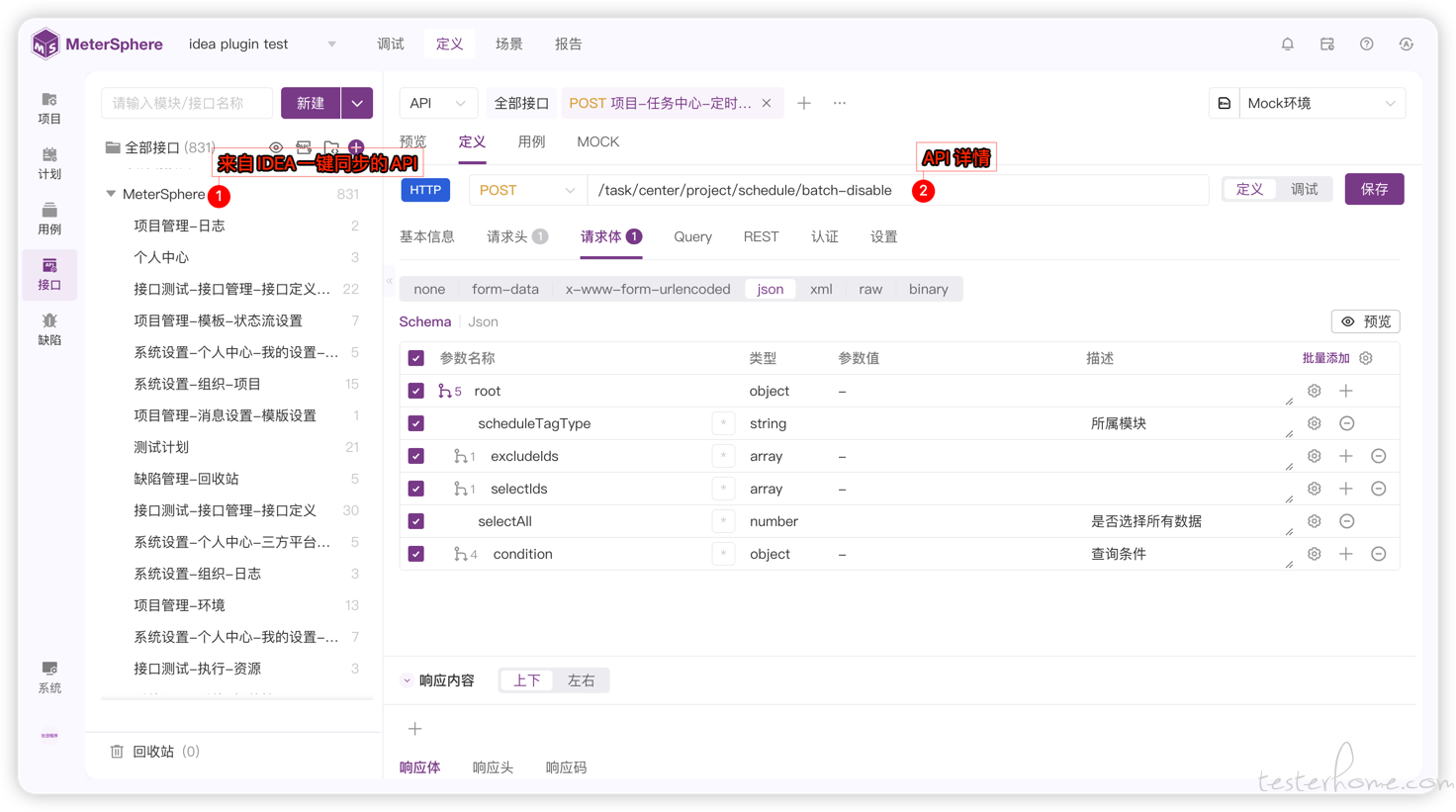Viewport: 1456px width, 812px height.
Task: Select 左右 response layout
Action: tap(581, 680)
